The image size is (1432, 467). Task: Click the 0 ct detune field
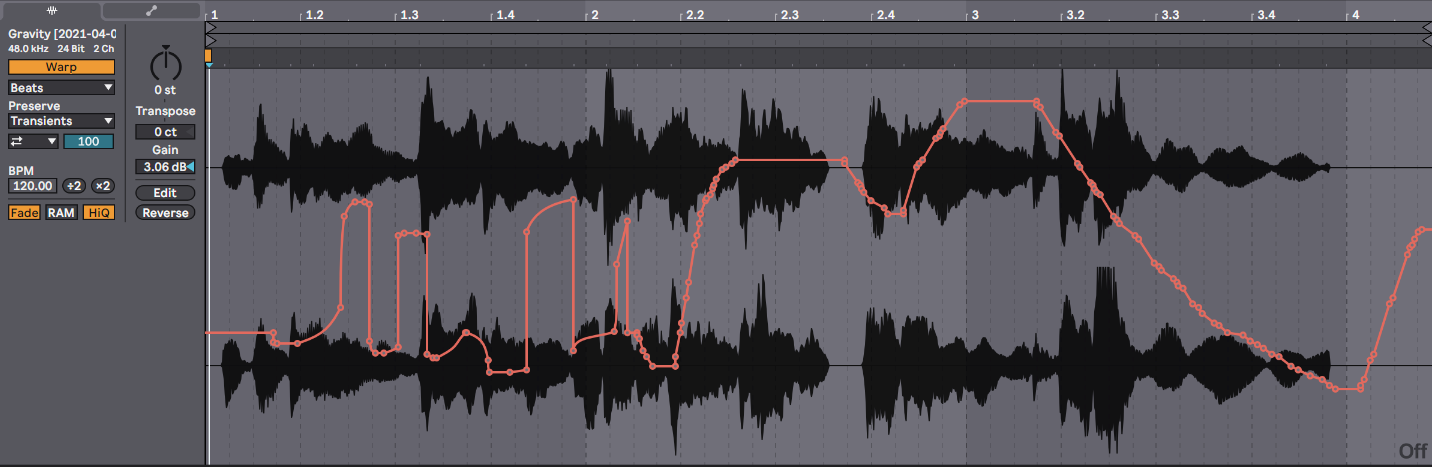[165, 132]
